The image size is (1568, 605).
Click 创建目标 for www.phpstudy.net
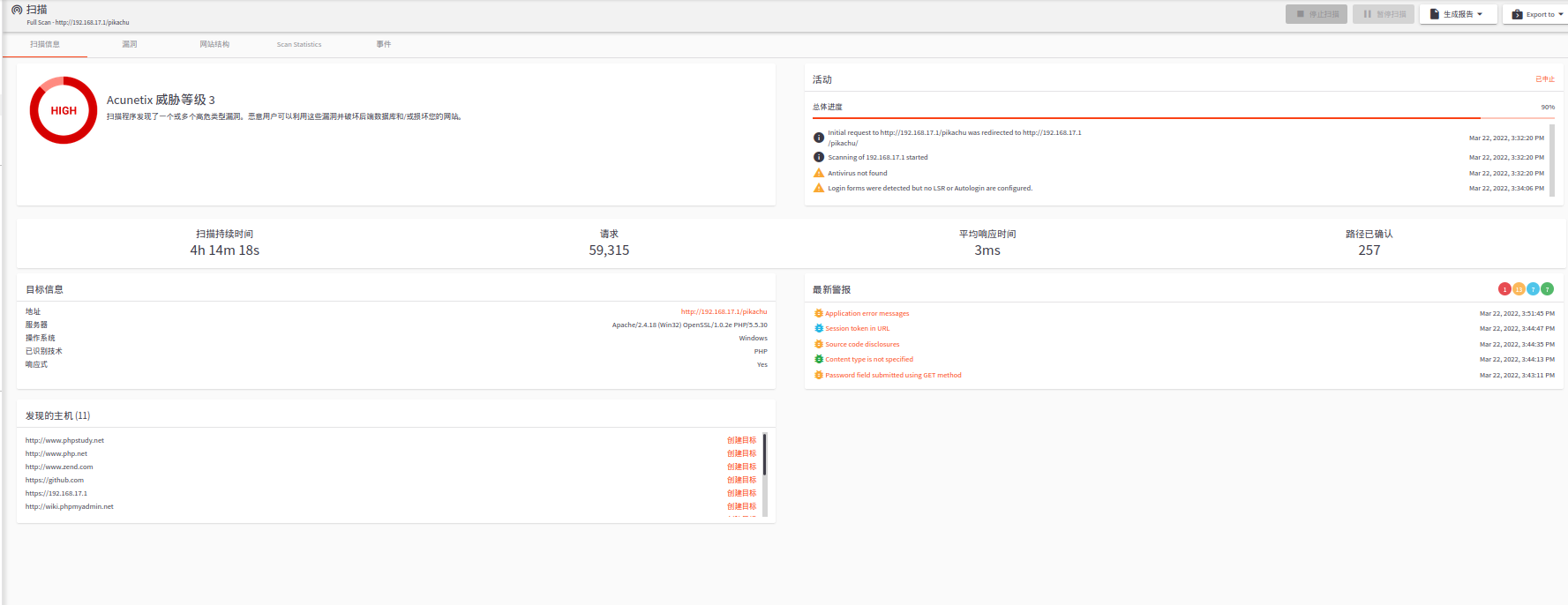pyautogui.click(x=741, y=440)
